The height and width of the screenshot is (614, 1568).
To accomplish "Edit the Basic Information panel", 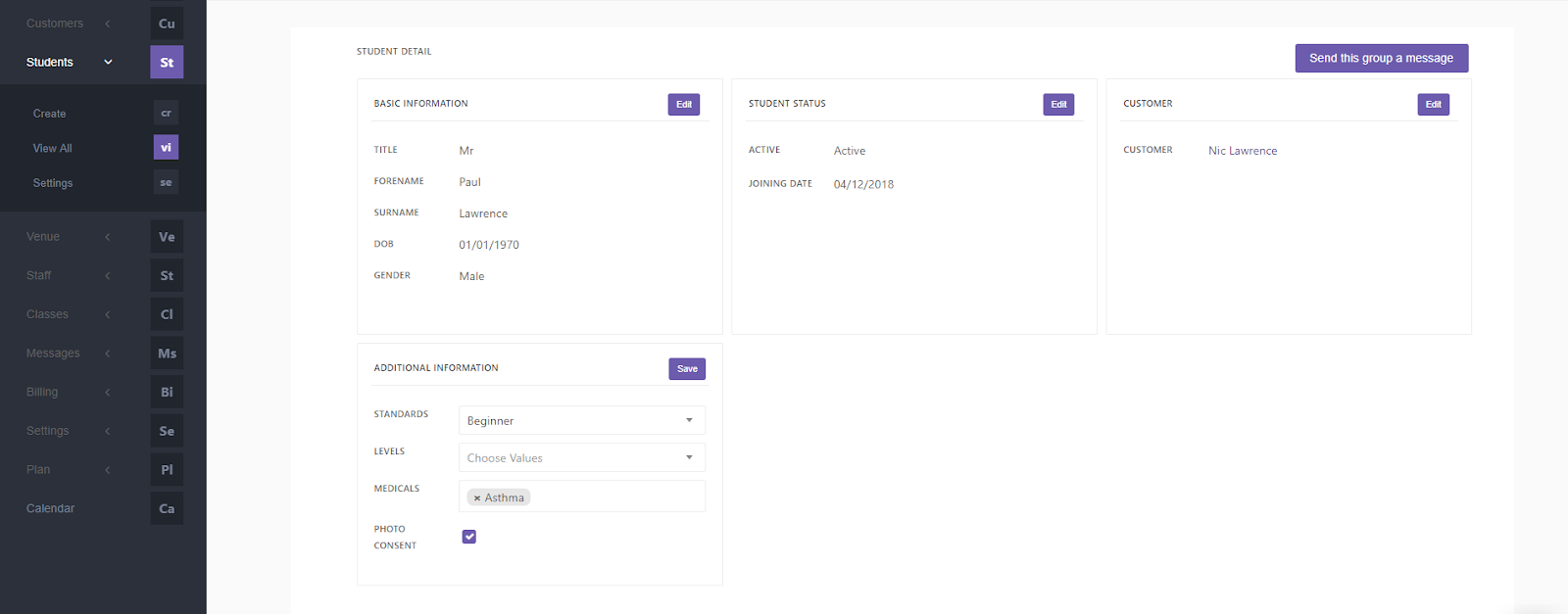I will coord(684,105).
